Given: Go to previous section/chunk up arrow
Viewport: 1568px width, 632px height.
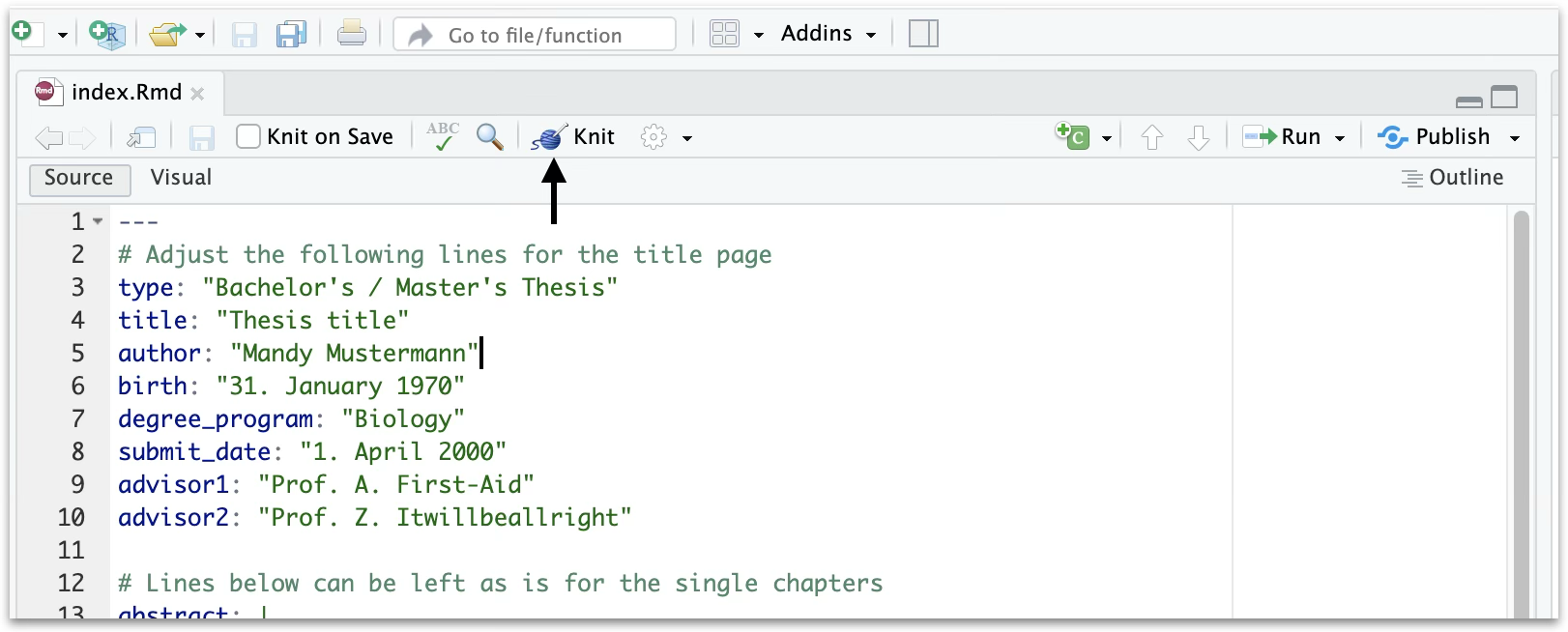Looking at the screenshot, I should [1151, 138].
